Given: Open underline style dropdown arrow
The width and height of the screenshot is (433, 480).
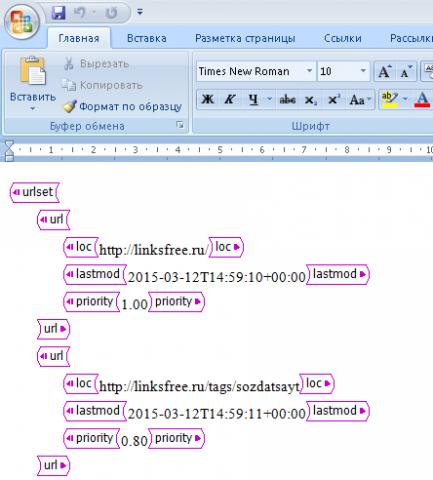Looking at the screenshot, I should (269, 99).
